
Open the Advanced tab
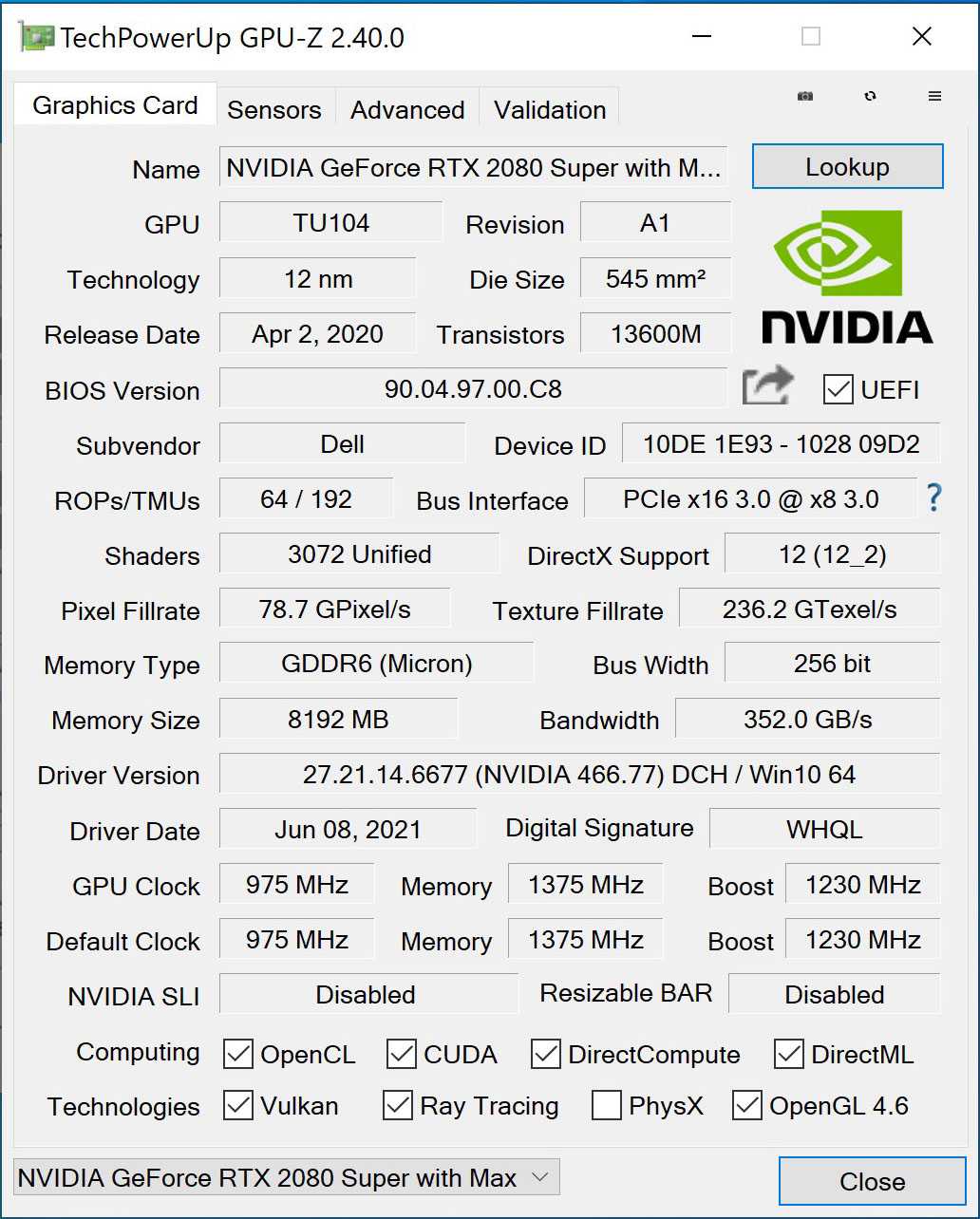click(407, 110)
